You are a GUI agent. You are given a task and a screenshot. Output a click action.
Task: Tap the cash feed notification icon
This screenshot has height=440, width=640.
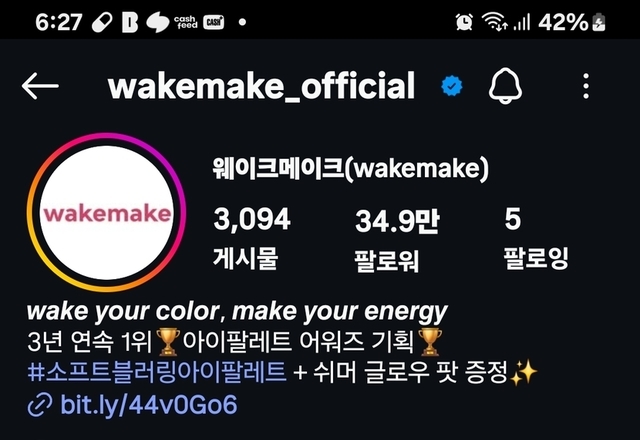185,22
